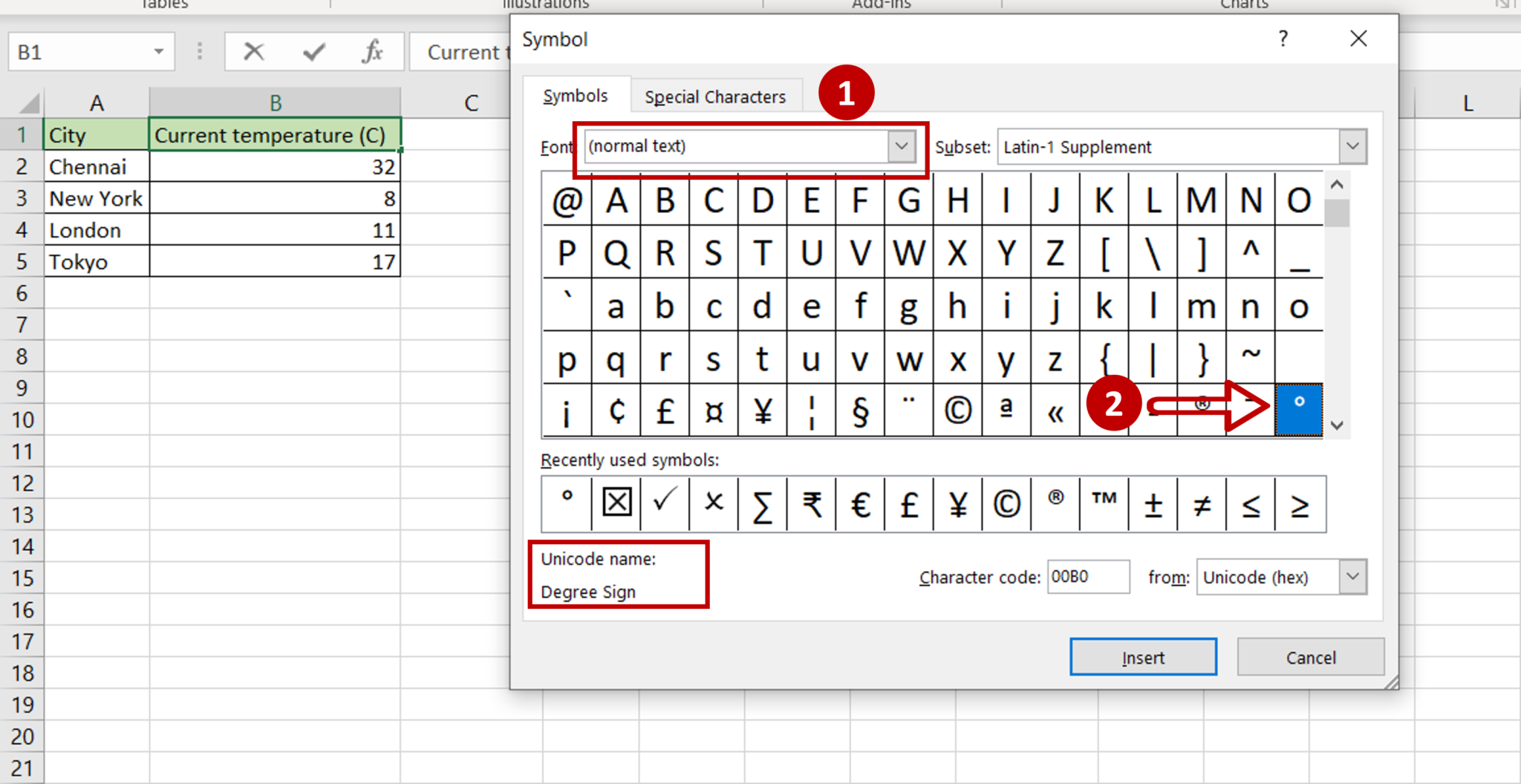1521x784 pixels.
Task: Pick the summation symbol from recently used
Action: click(x=761, y=504)
